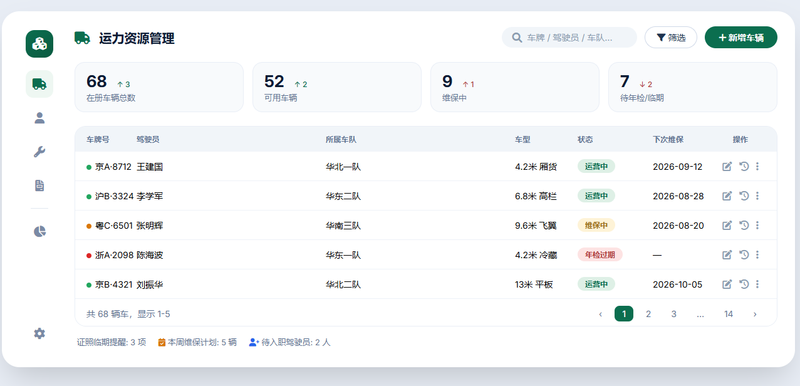The width and height of the screenshot is (800, 386).
Task: Open the 在册车辆总数 68 card
Action: pyautogui.click(x=159, y=87)
